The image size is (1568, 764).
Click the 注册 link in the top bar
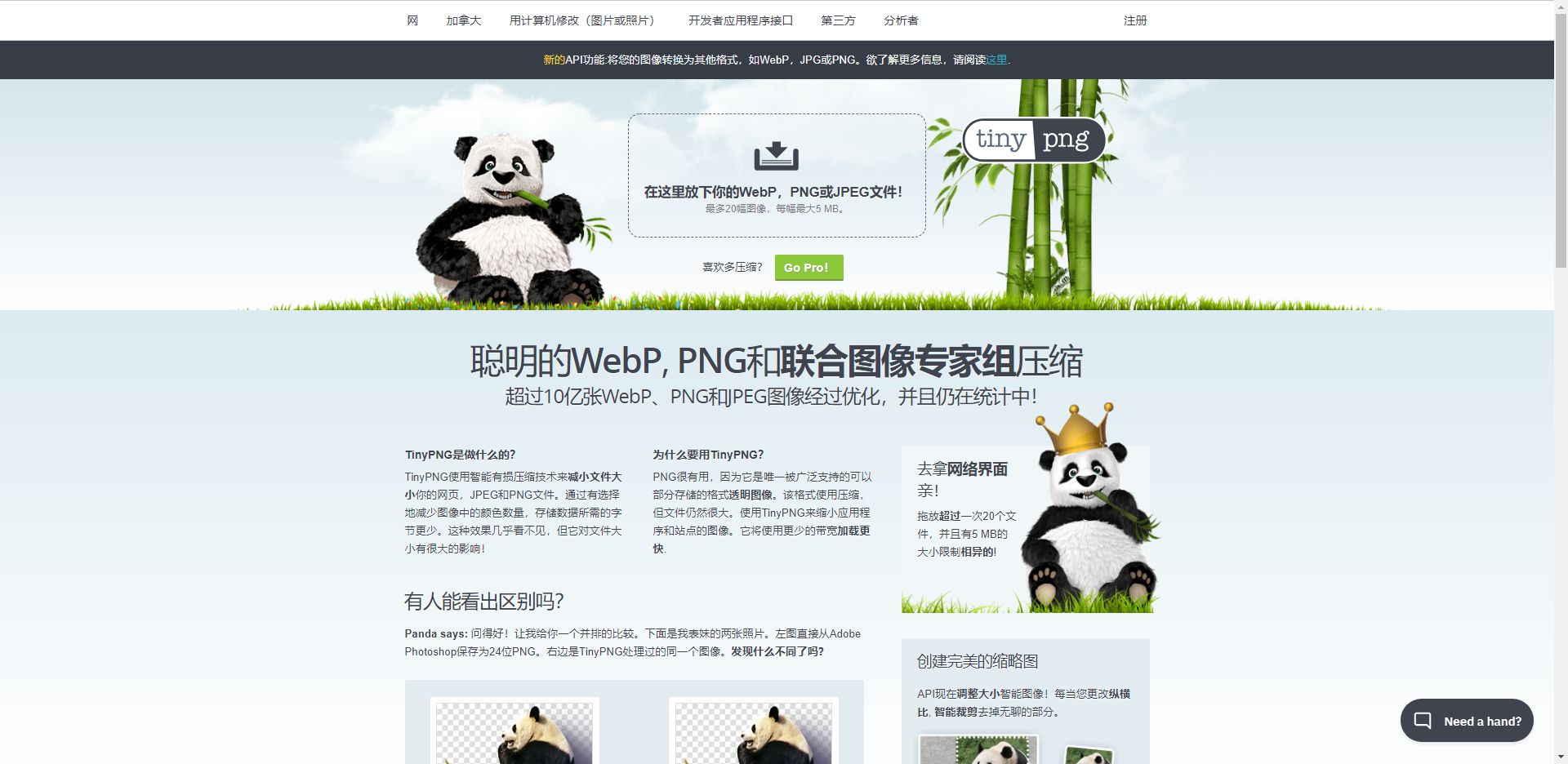click(1135, 20)
